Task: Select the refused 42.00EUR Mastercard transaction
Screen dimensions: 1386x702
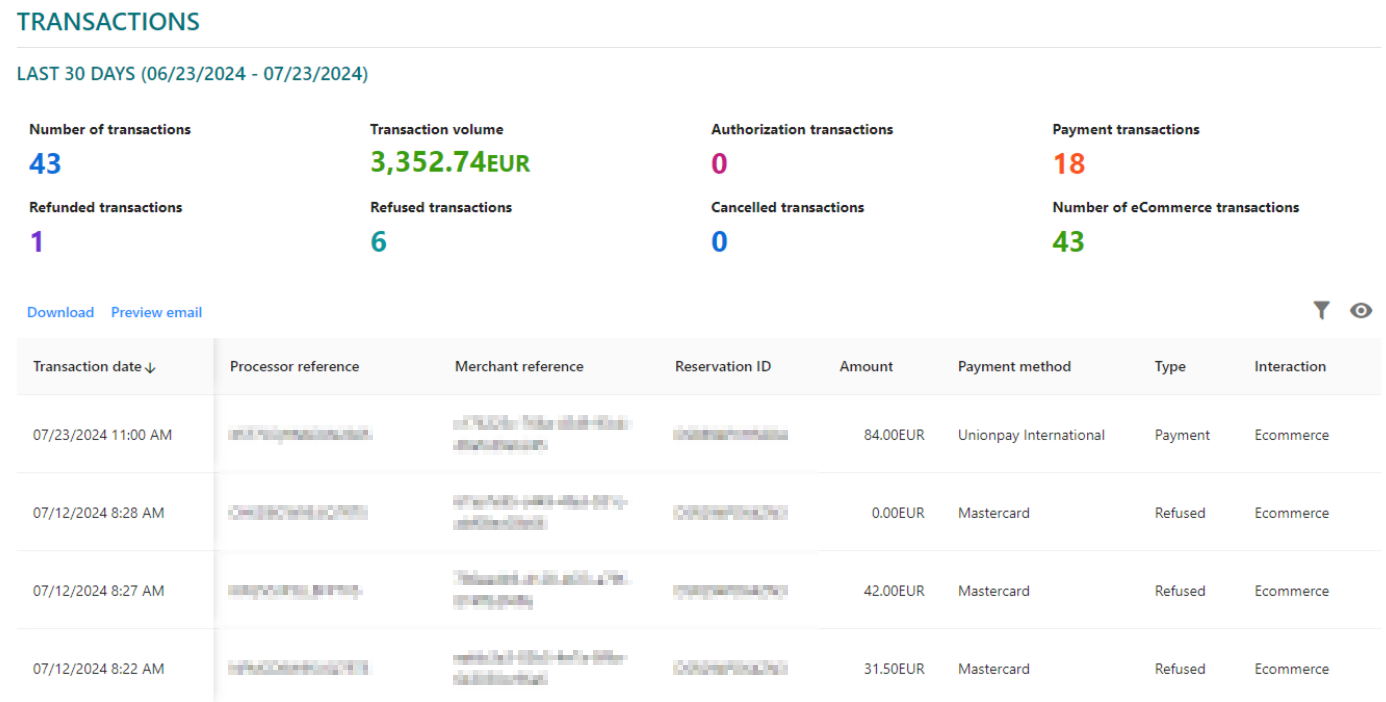Action: click(x=693, y=590)
